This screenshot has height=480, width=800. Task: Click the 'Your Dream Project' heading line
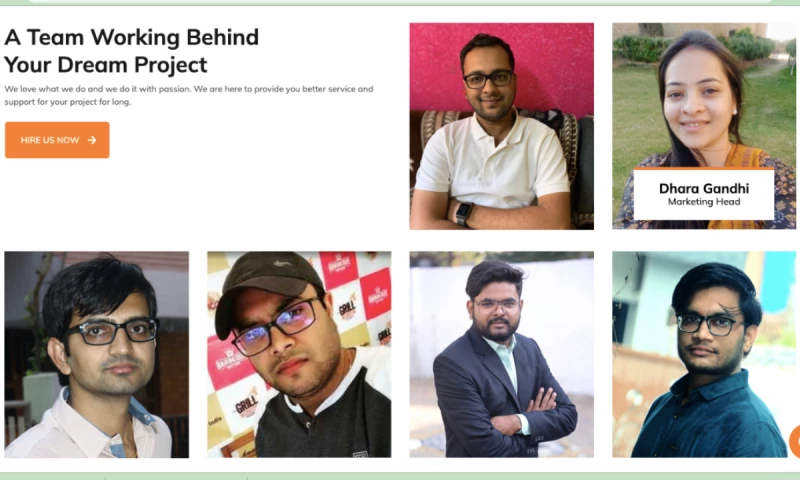106,65
